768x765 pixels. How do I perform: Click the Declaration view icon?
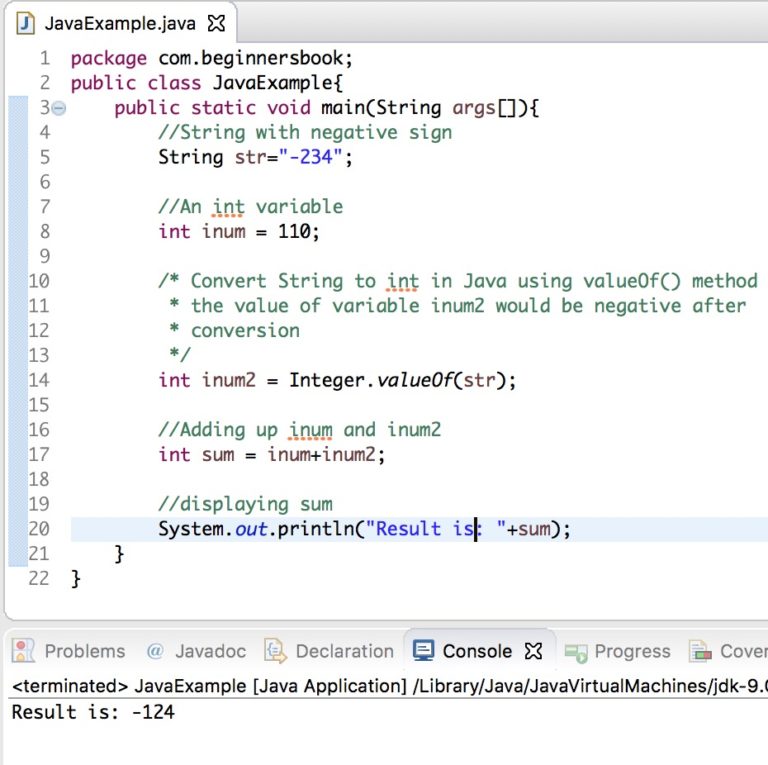[275, 651]
